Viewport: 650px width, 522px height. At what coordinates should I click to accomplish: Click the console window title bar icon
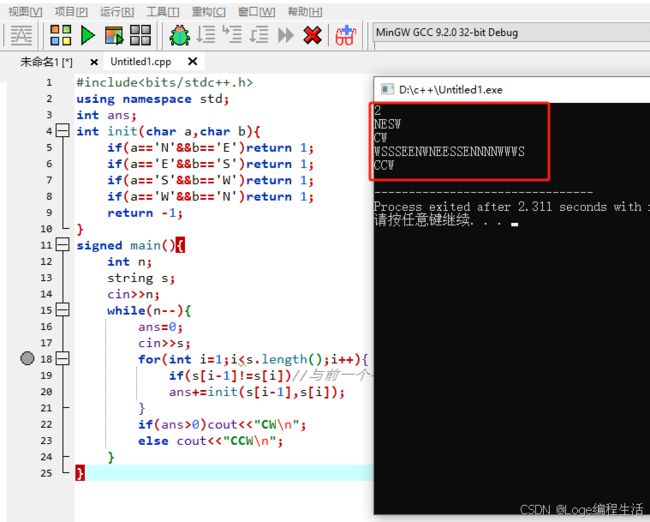[387, 89]
